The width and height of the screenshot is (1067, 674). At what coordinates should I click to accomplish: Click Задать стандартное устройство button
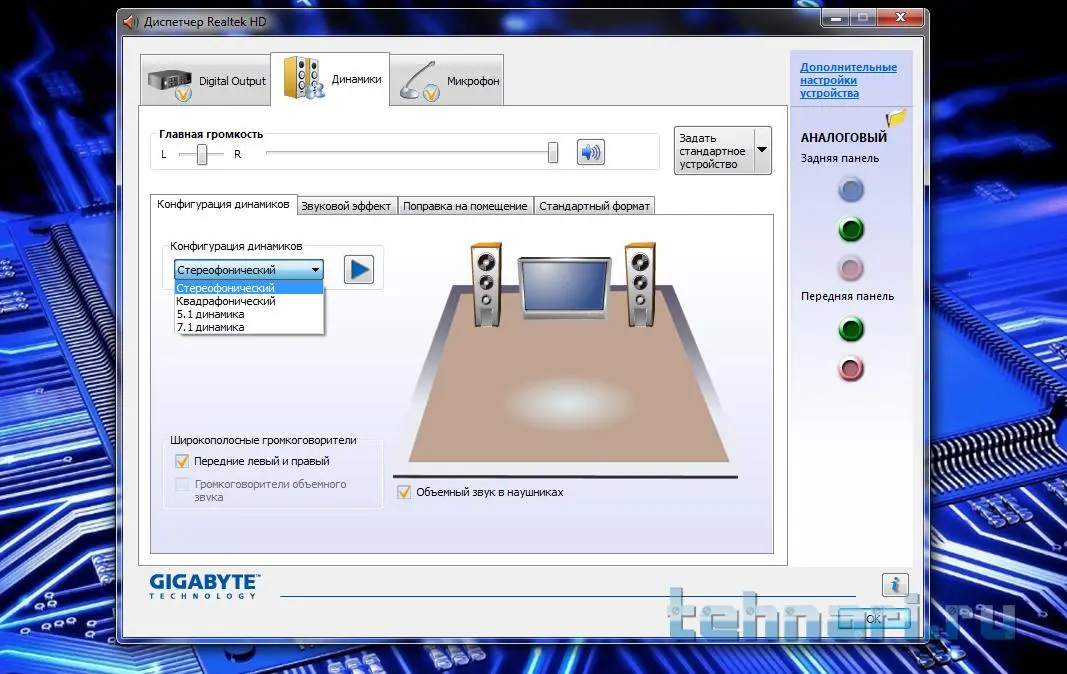pyautogui.click(x=713, y=150)
